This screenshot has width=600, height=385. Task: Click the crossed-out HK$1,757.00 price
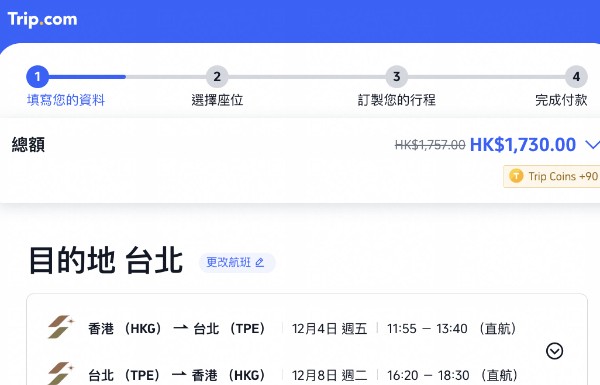click(430, 145)
